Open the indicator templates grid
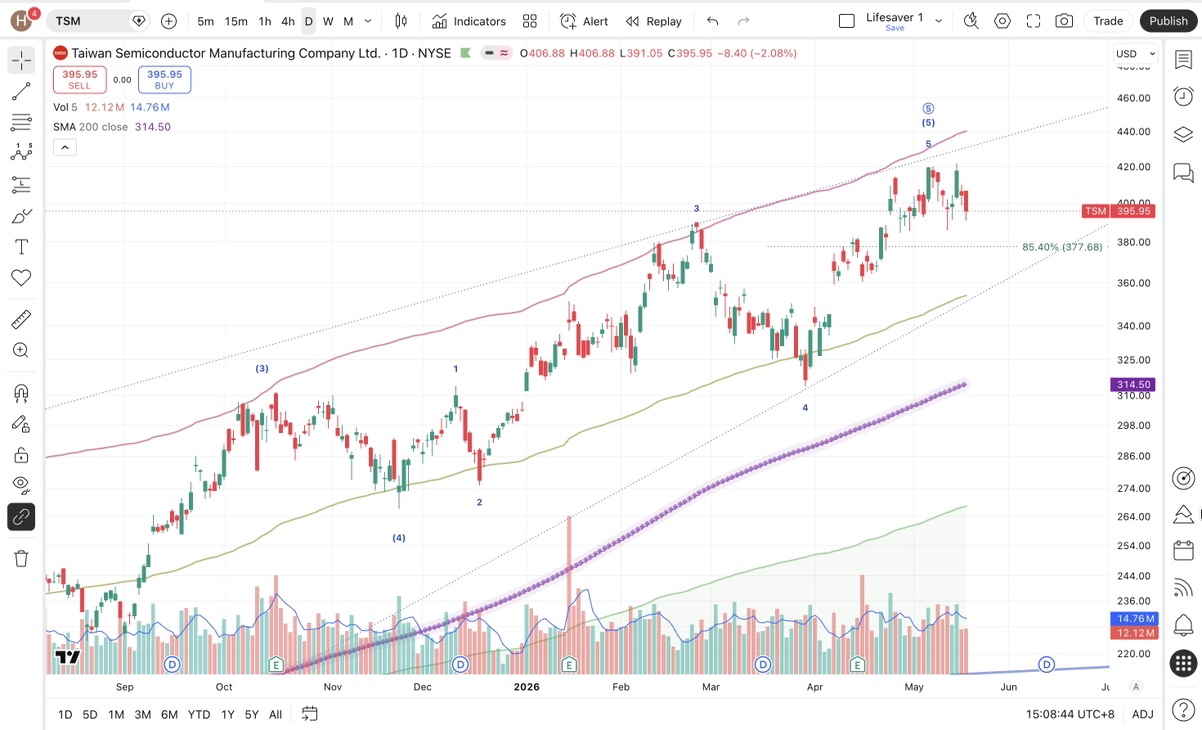 tap(530, 21)
